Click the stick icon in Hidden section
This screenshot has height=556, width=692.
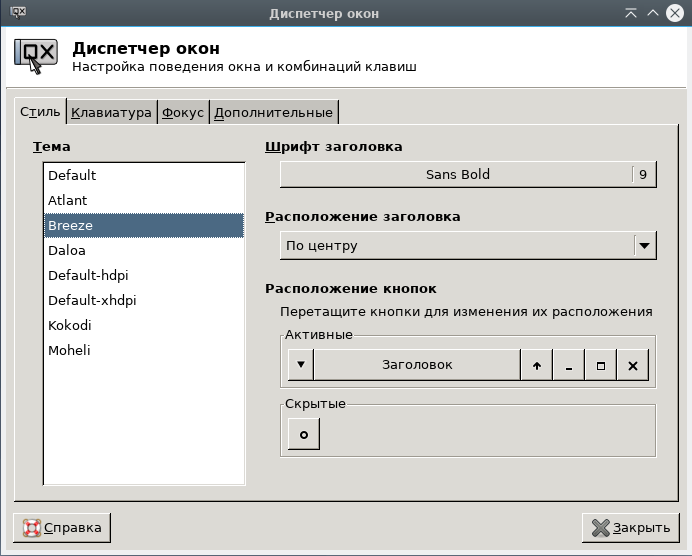click(304, 434)
